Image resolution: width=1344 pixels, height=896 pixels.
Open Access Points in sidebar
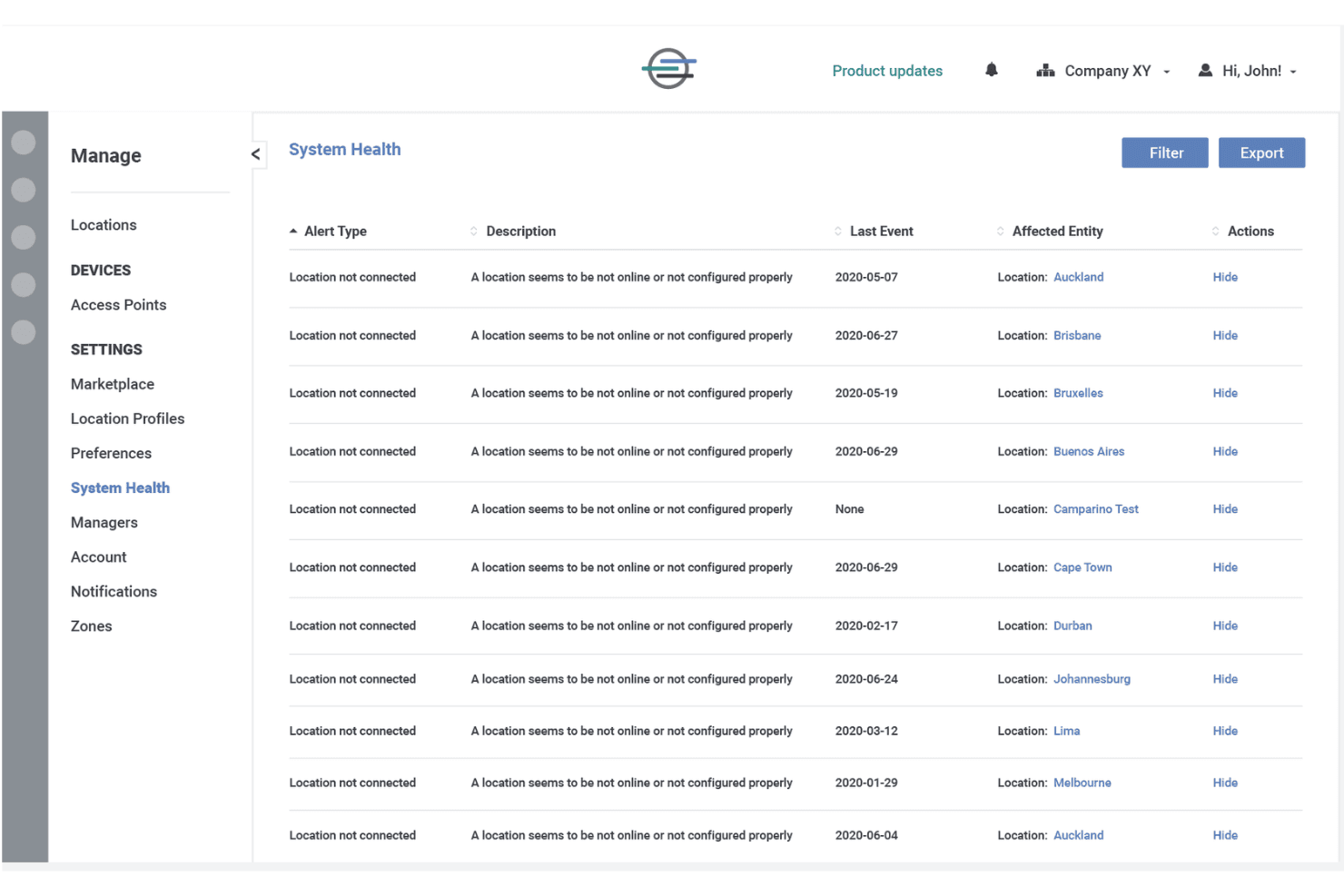pyautogui.click(x=119, y=305)
